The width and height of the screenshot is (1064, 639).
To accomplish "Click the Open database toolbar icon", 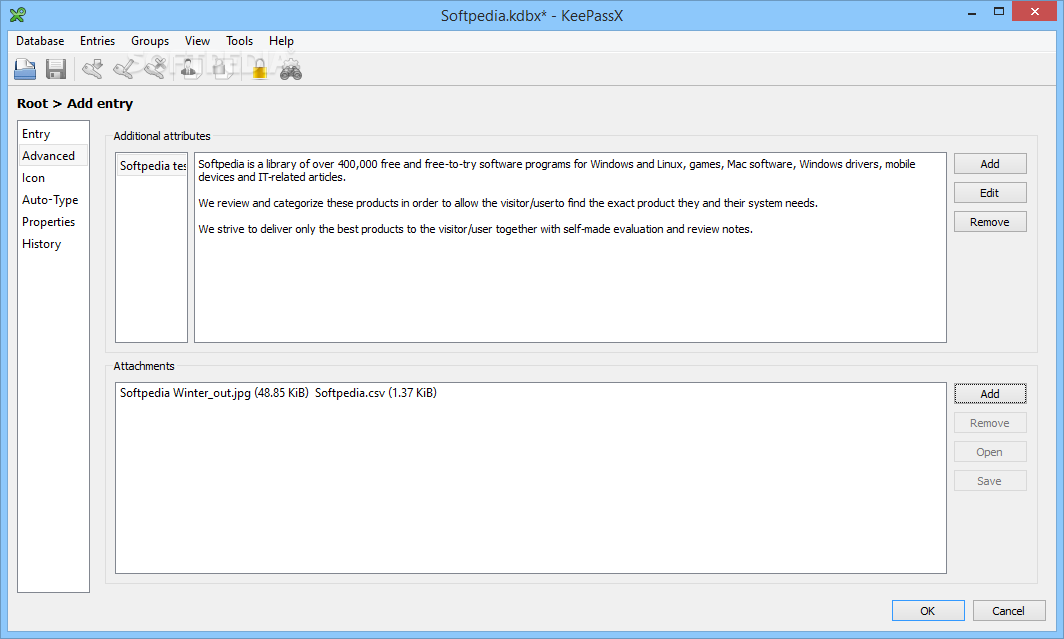I will 25,69.
